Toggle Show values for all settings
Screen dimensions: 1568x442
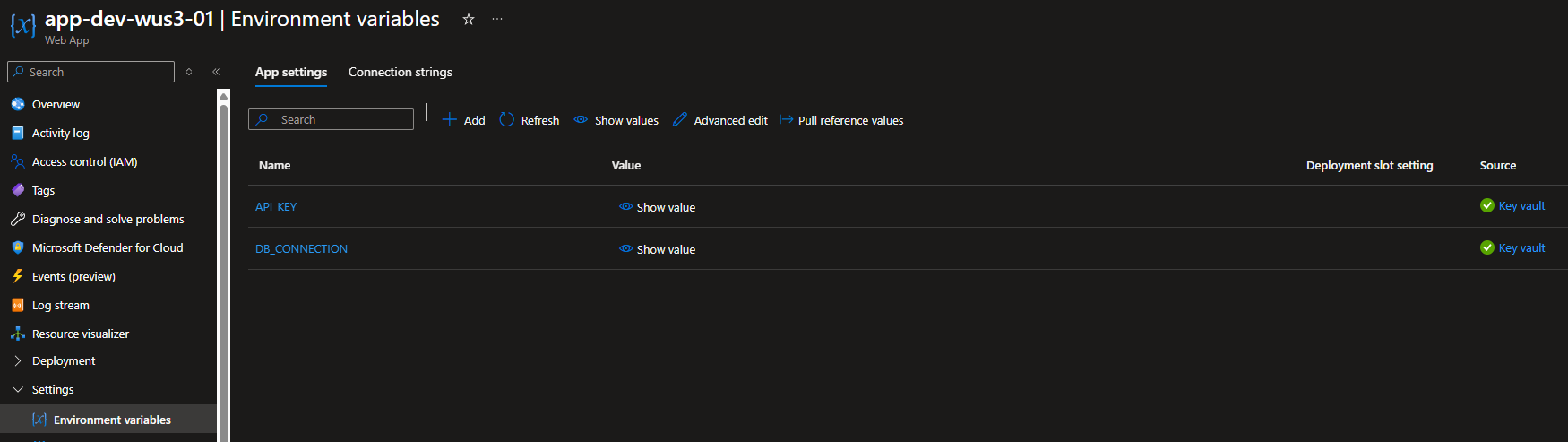tap(616, 120)
